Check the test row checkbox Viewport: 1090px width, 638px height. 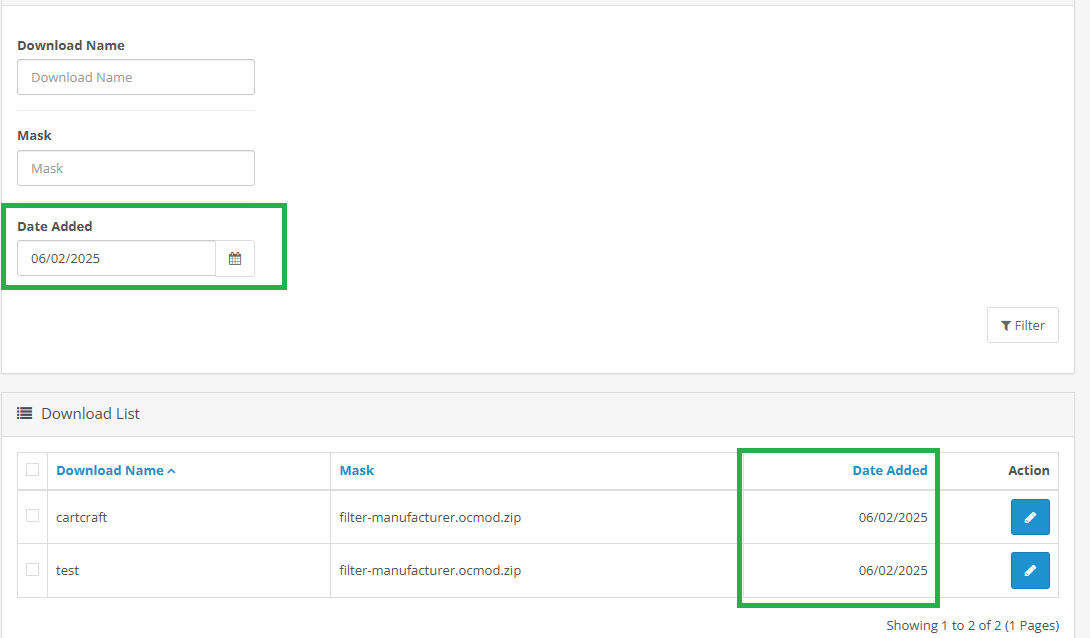point(33,570)
